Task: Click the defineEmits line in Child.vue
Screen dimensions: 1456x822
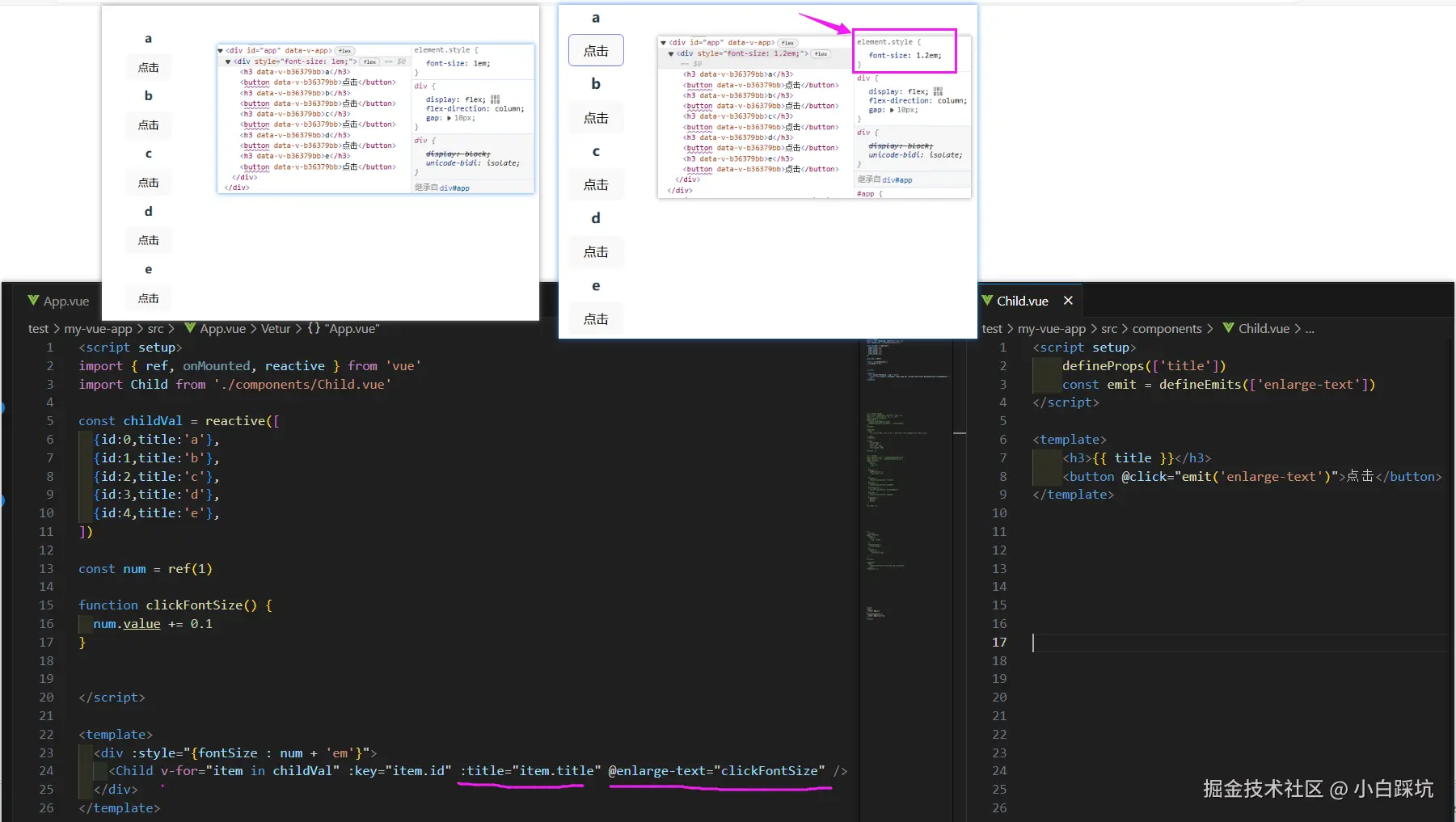Action: (x=1219, y=385)
